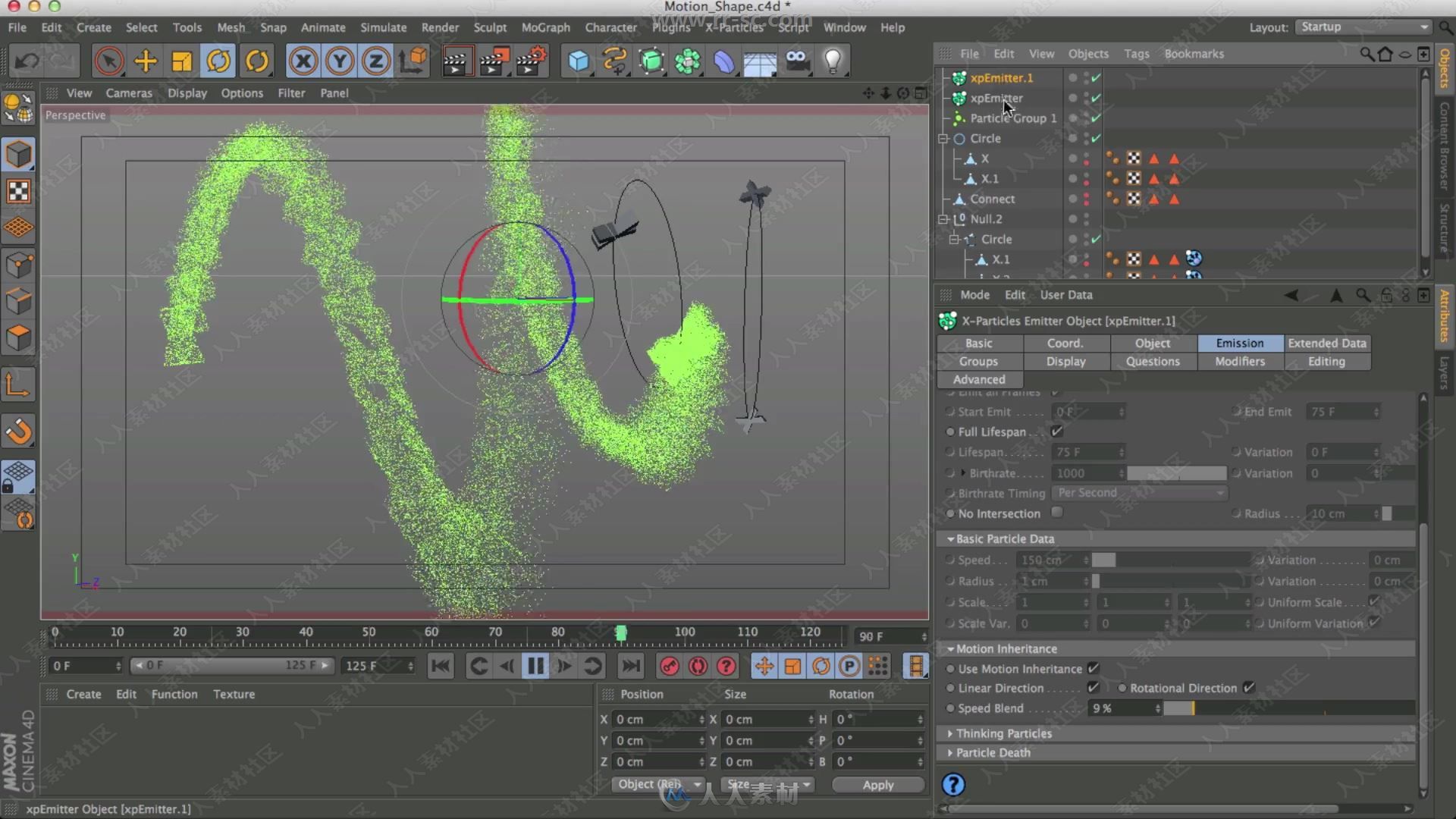Activate the Scale tool

(x=182, y=61)
